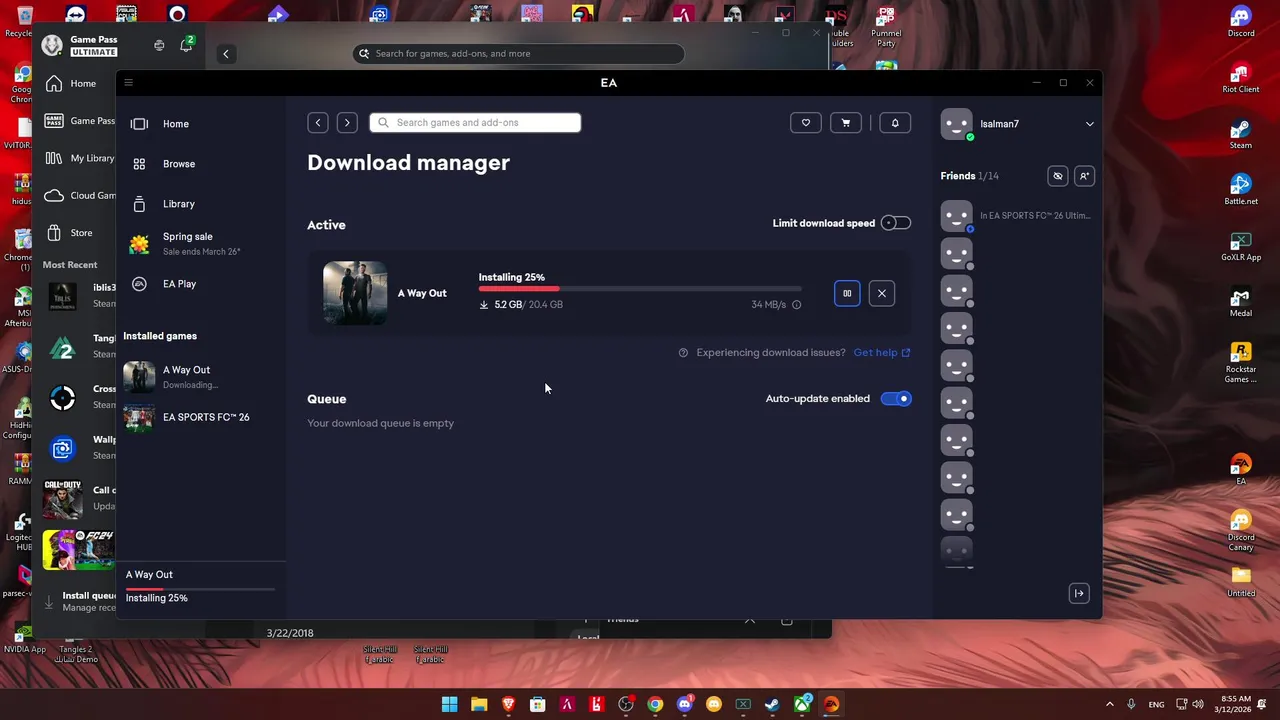Open Xbox app notifications bell
This screenshot has width=1280, height=720.
tap(186, 45)
